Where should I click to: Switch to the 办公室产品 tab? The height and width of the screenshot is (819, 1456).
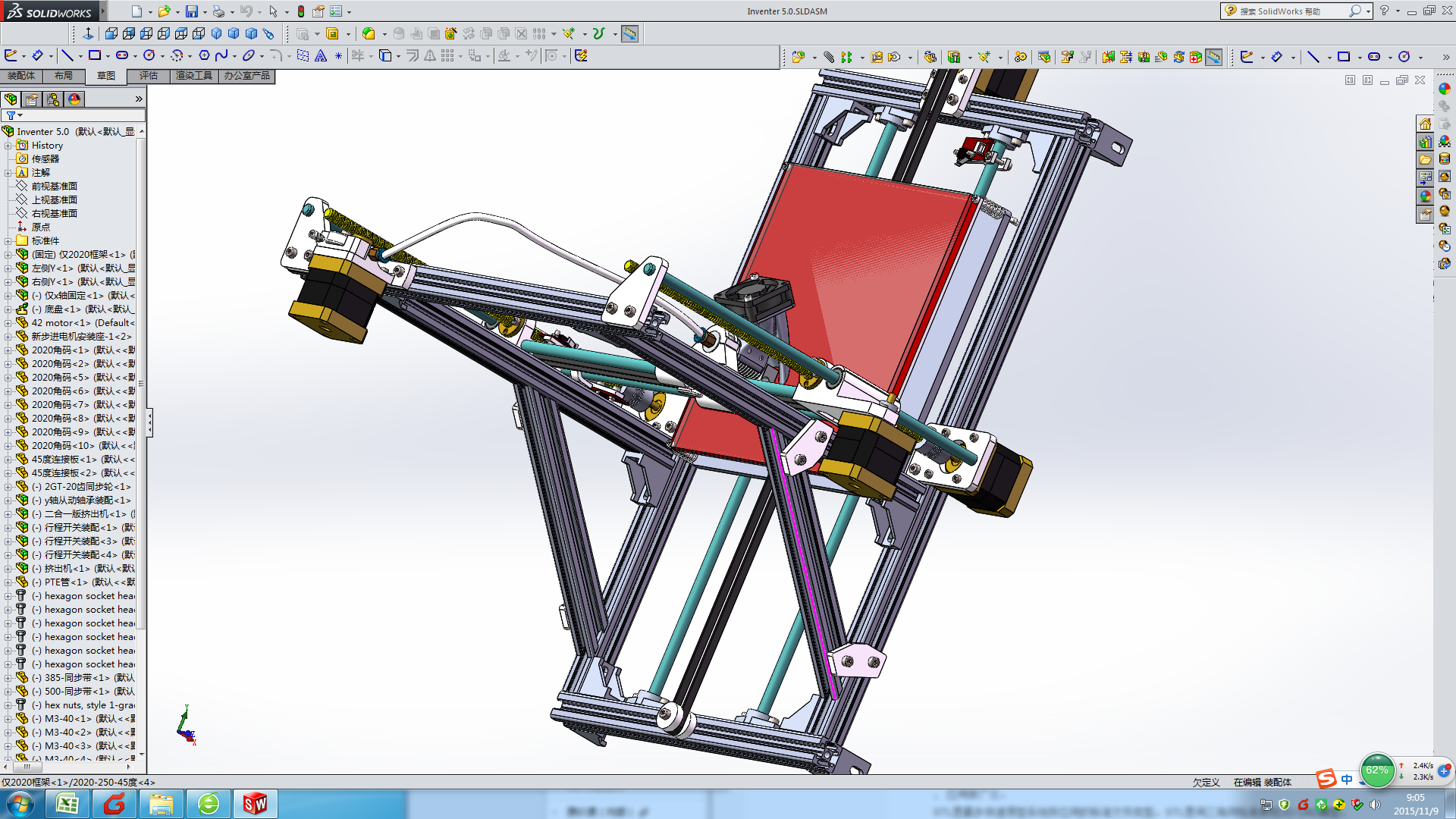point(246,76)
